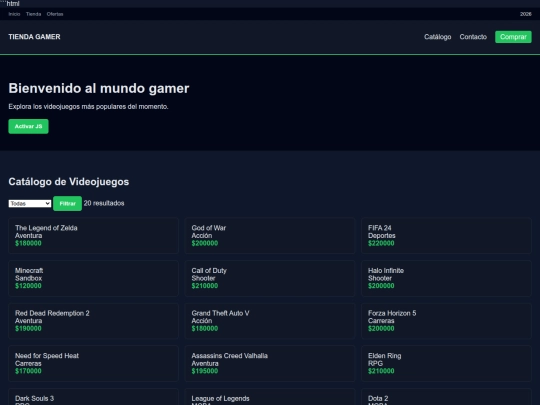
Task: Select the Assassins Creed Valhalla card
Action: tap(270, 363)
